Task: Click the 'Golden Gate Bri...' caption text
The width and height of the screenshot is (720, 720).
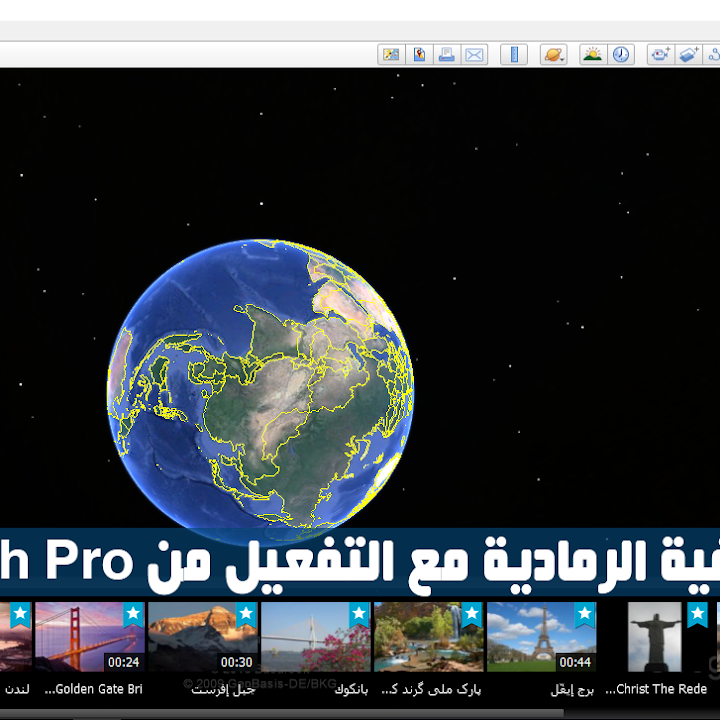Action: 94,689
